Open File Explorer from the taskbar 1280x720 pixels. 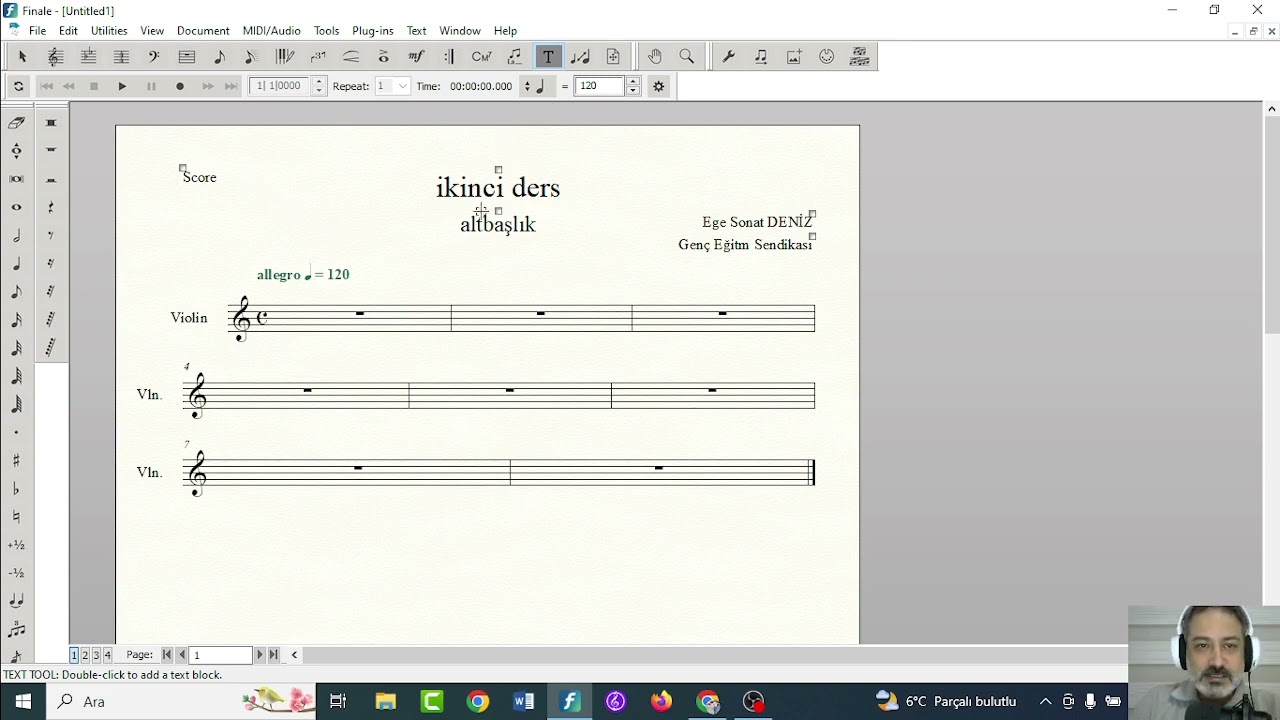click(386, 702)
